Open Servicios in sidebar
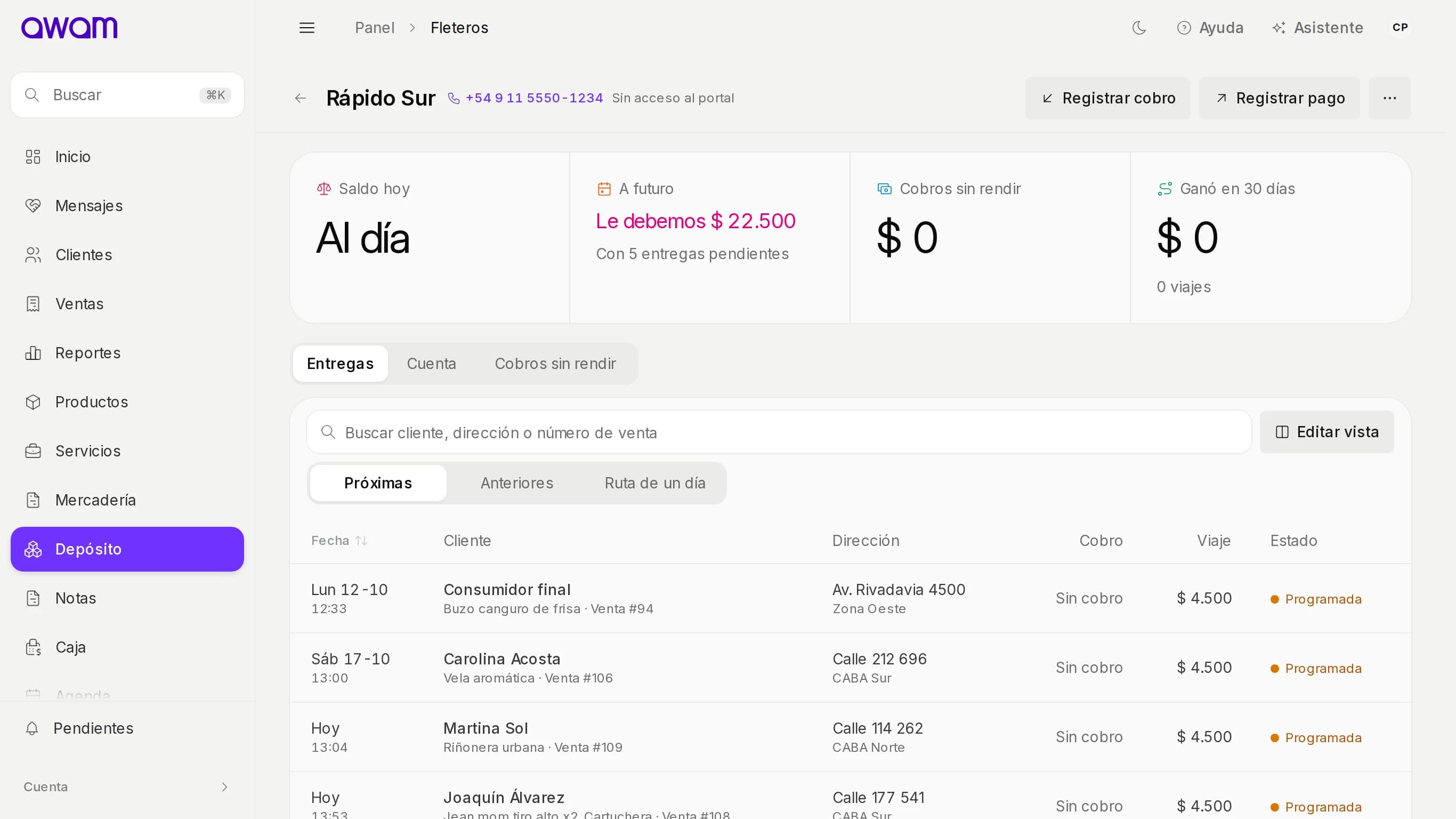 coord(127,451)
